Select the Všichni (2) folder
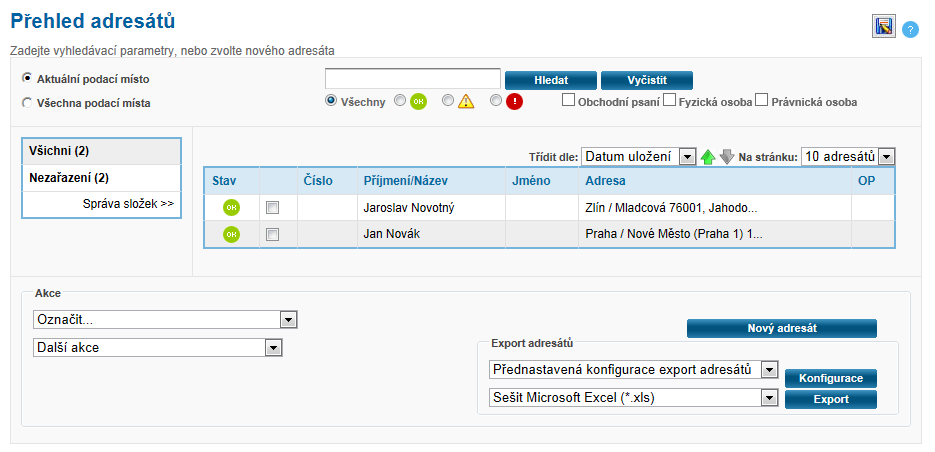This screenshot has height=452, width=935. click(x=59, y=151)
